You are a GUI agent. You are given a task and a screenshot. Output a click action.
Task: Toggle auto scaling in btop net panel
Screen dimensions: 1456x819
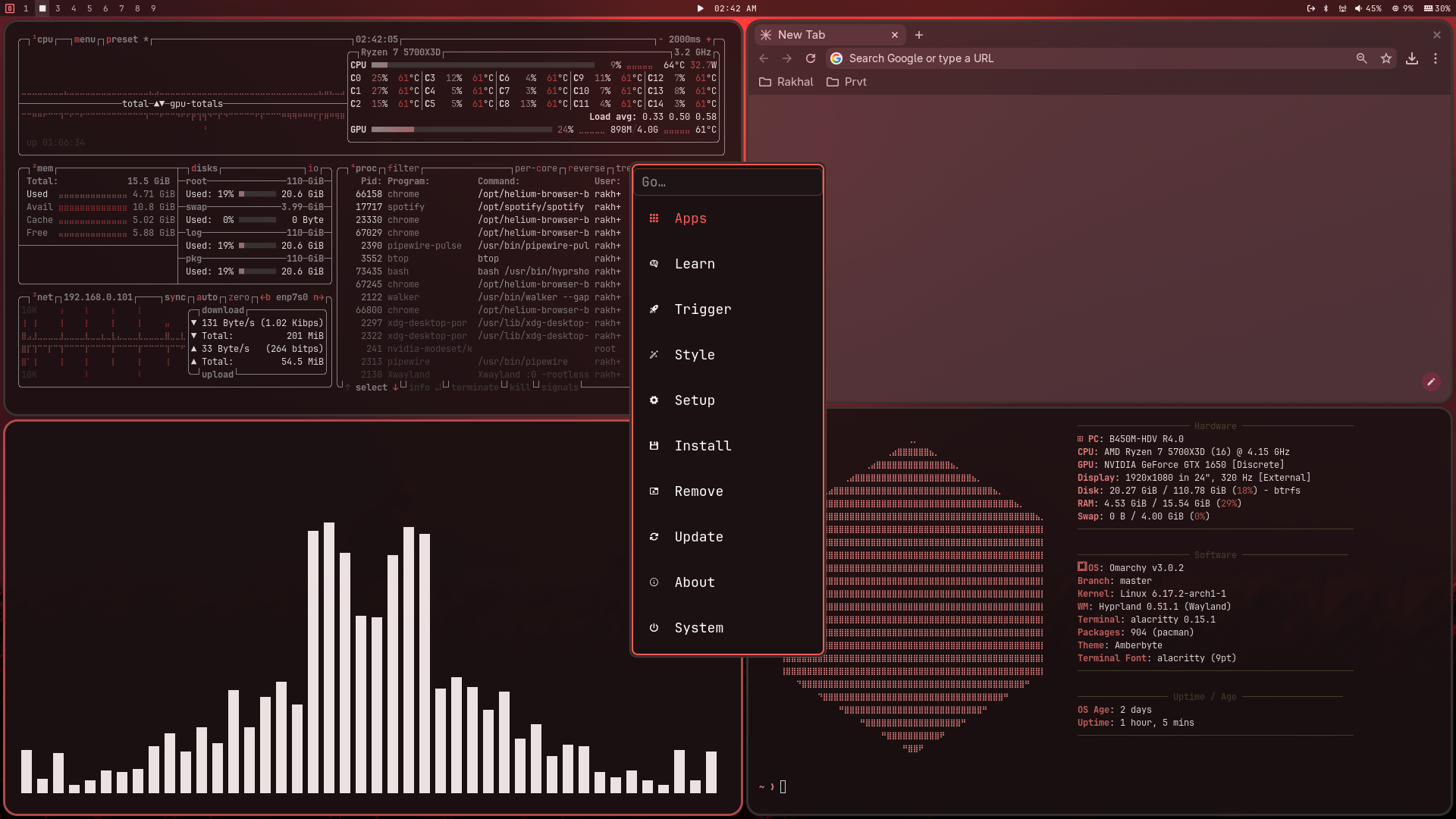[207, 297]
